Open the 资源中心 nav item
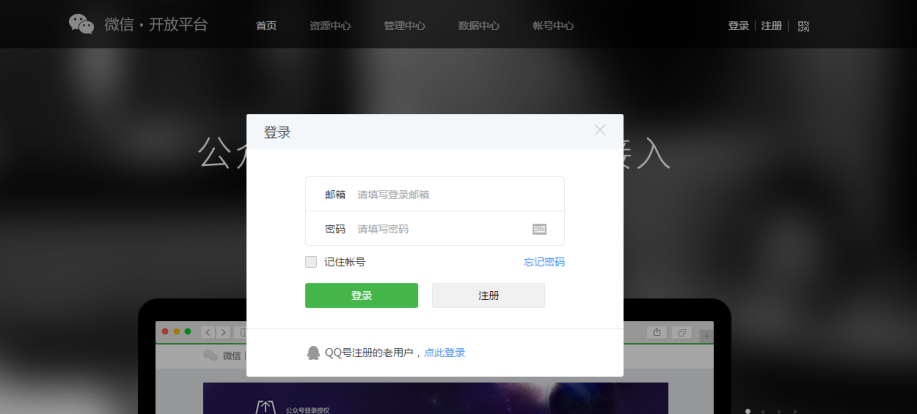Screen dimensions: 917x414 (330, 26)
